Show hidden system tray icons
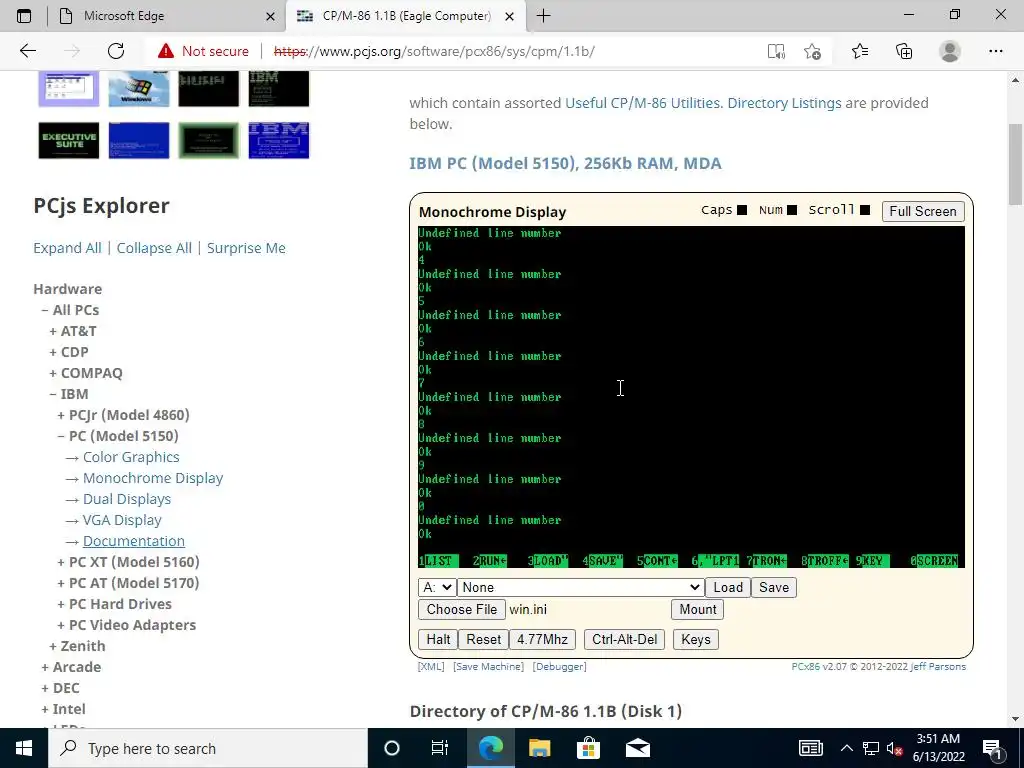The height and width of the screenshot is (768, 1024). 846,748
